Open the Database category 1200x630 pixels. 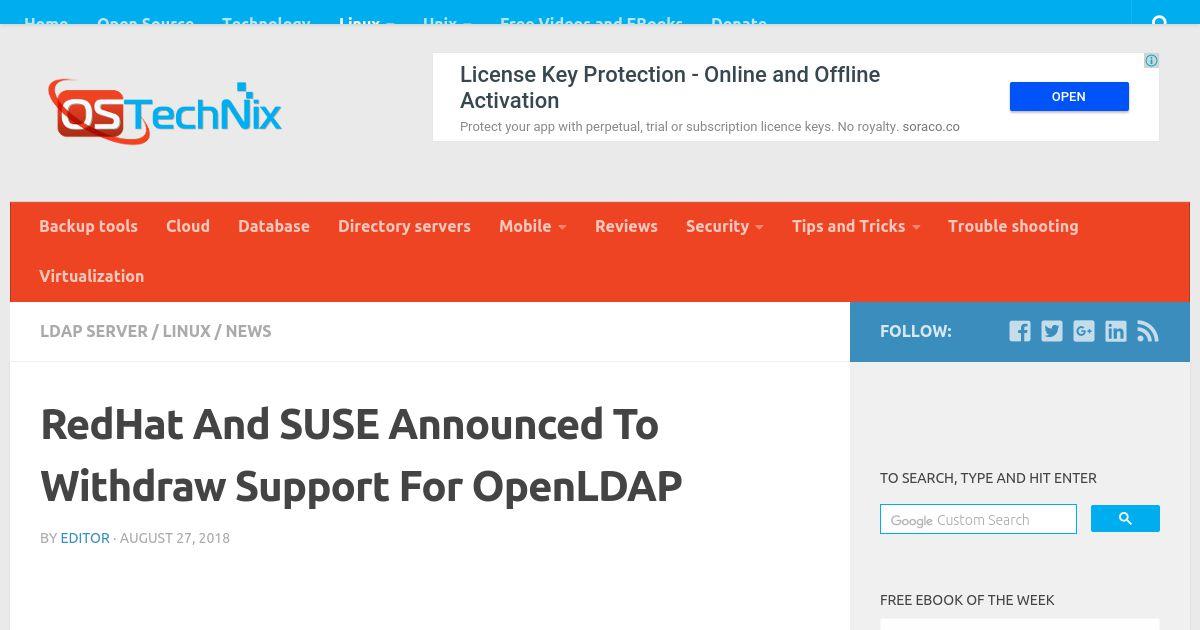pos(274,226)
